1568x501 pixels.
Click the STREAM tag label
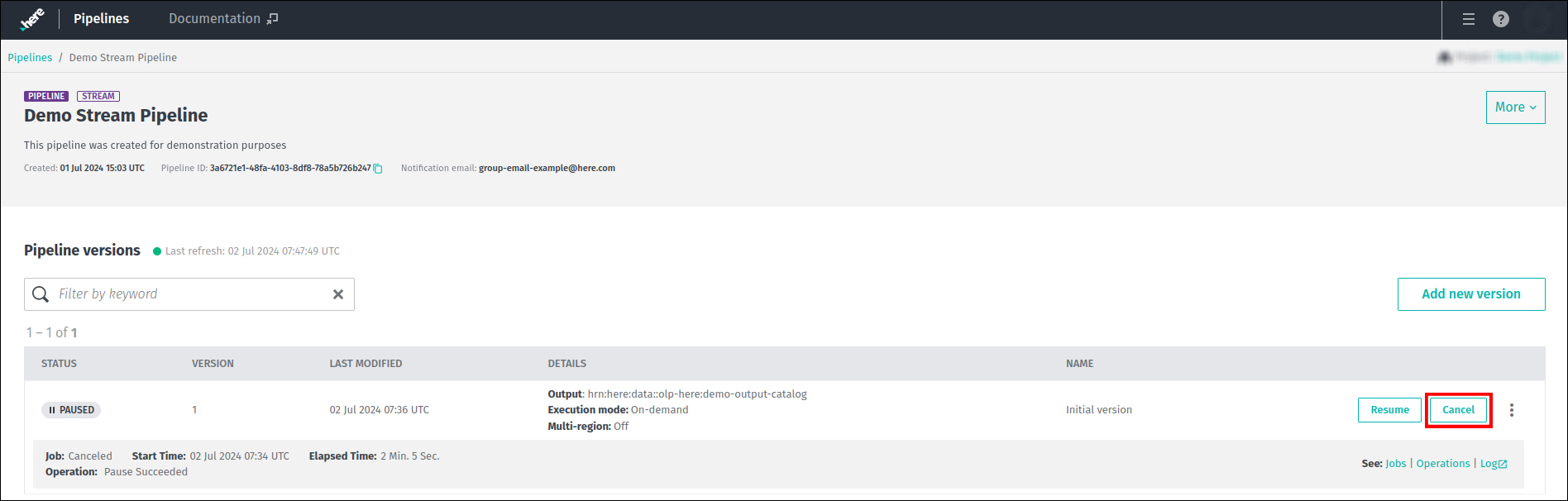(x=98, y=96)
